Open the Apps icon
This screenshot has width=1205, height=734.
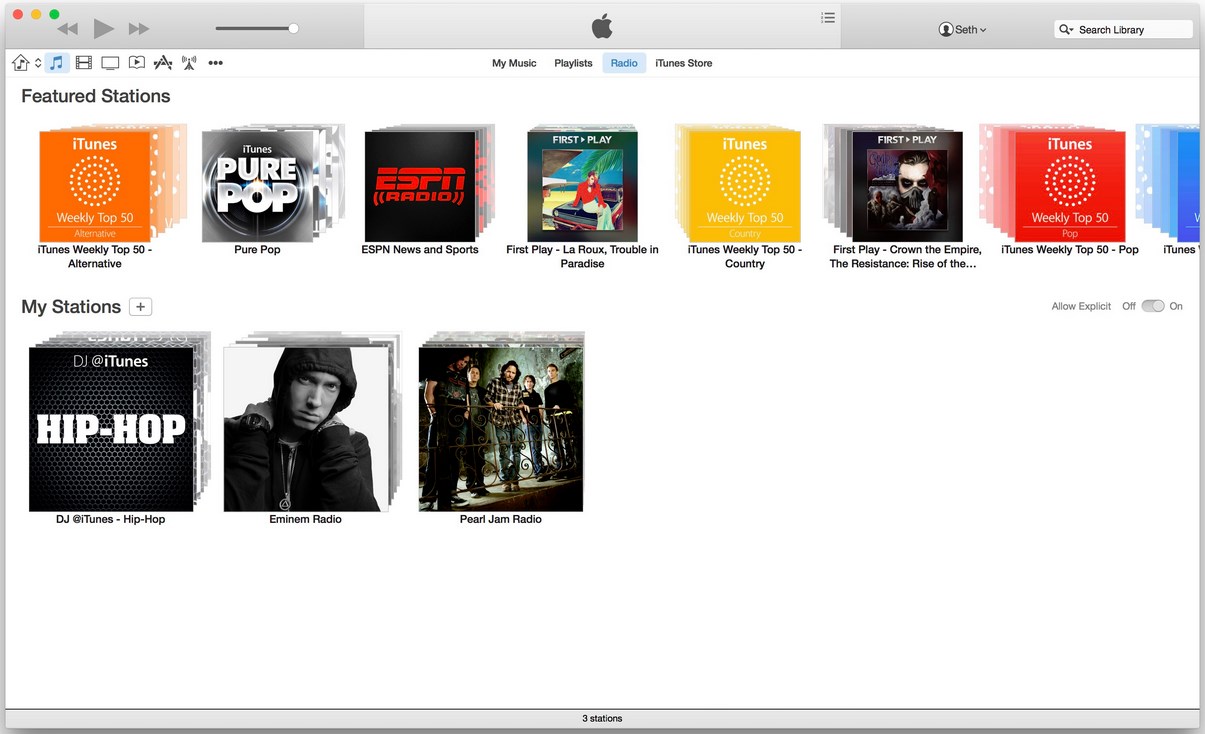(163, 63)
